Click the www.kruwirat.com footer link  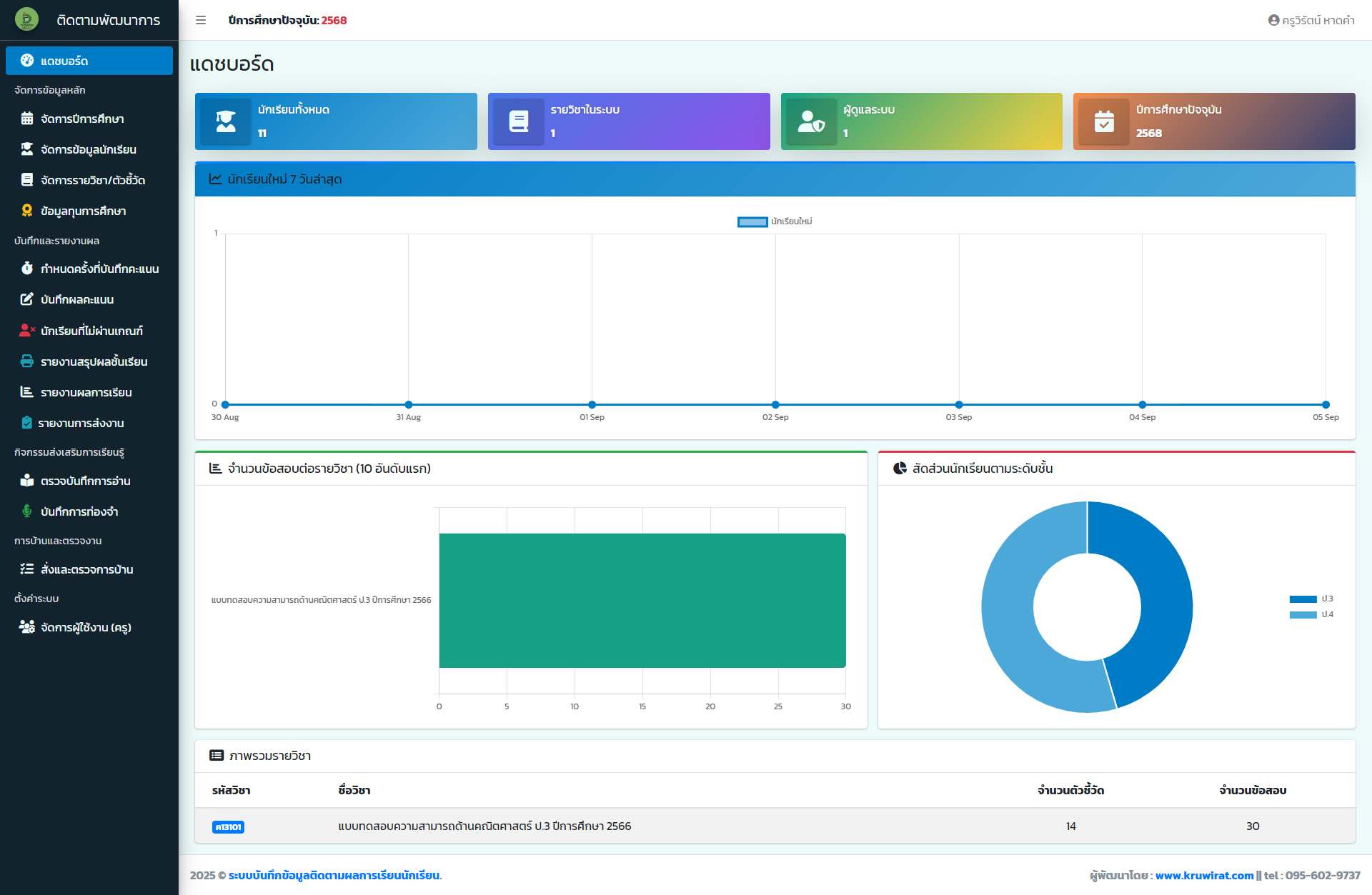[x=1204, y=875]
